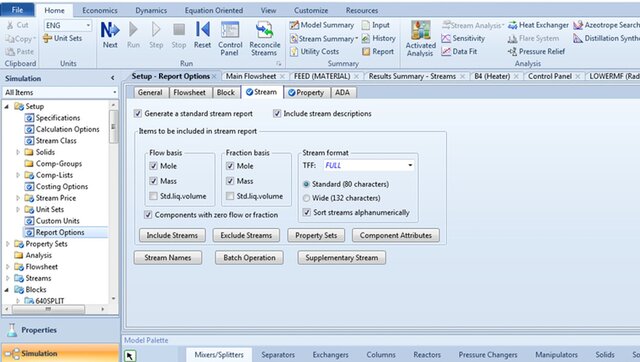640x362 pixels.
Task: Open the History file
Action: tap(378, 38)
